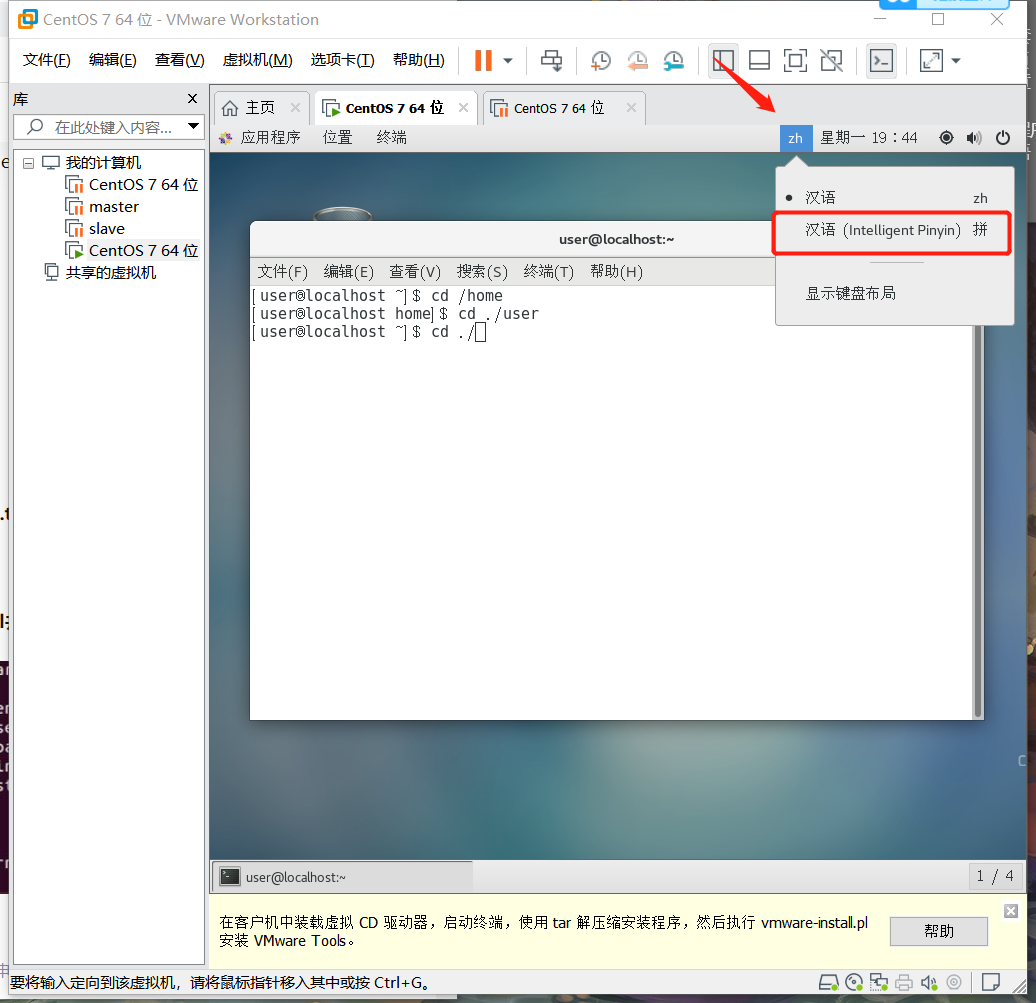Click the accessibility icon in guest top bar
Screen dimensions: 1036x1003
[x=946, y=137]
